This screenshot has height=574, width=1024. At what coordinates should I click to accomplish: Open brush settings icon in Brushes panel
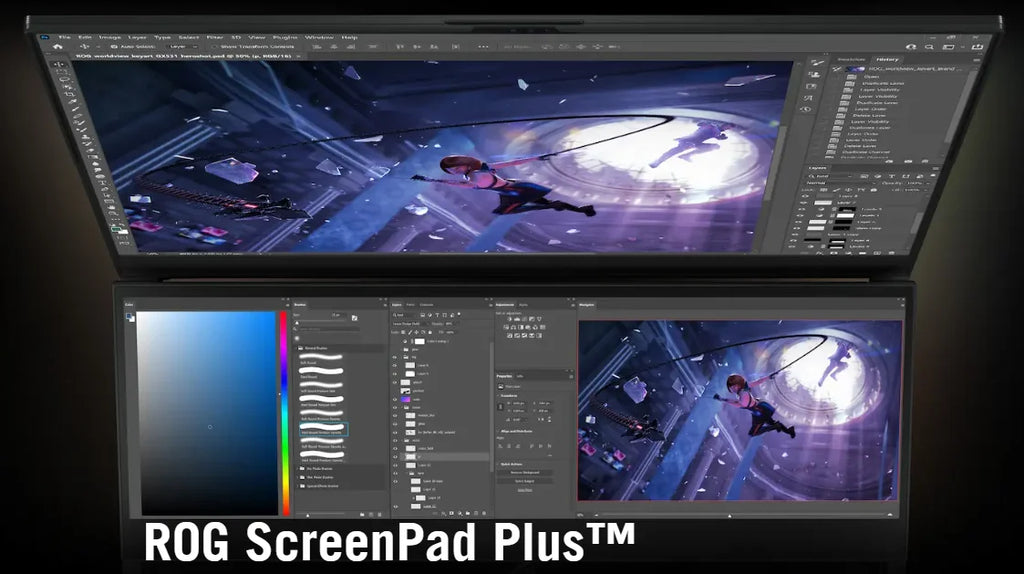point(355,318)
